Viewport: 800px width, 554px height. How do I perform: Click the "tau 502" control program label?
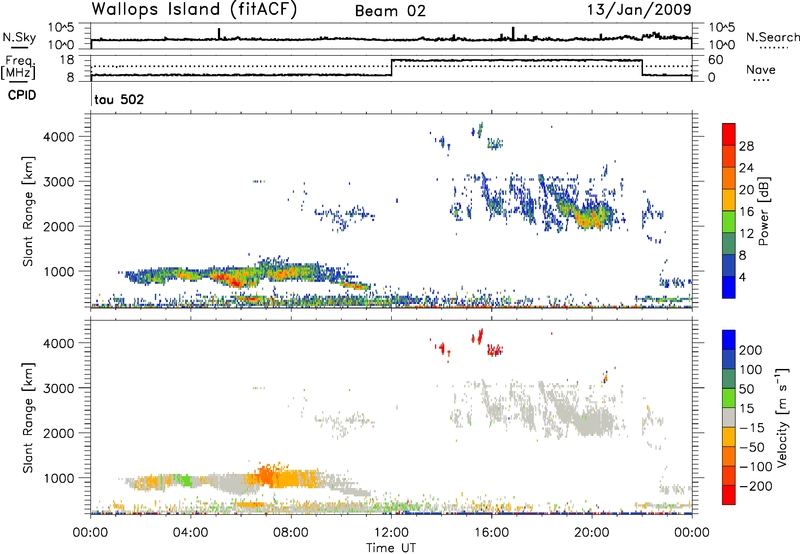(x=119, y=99)
